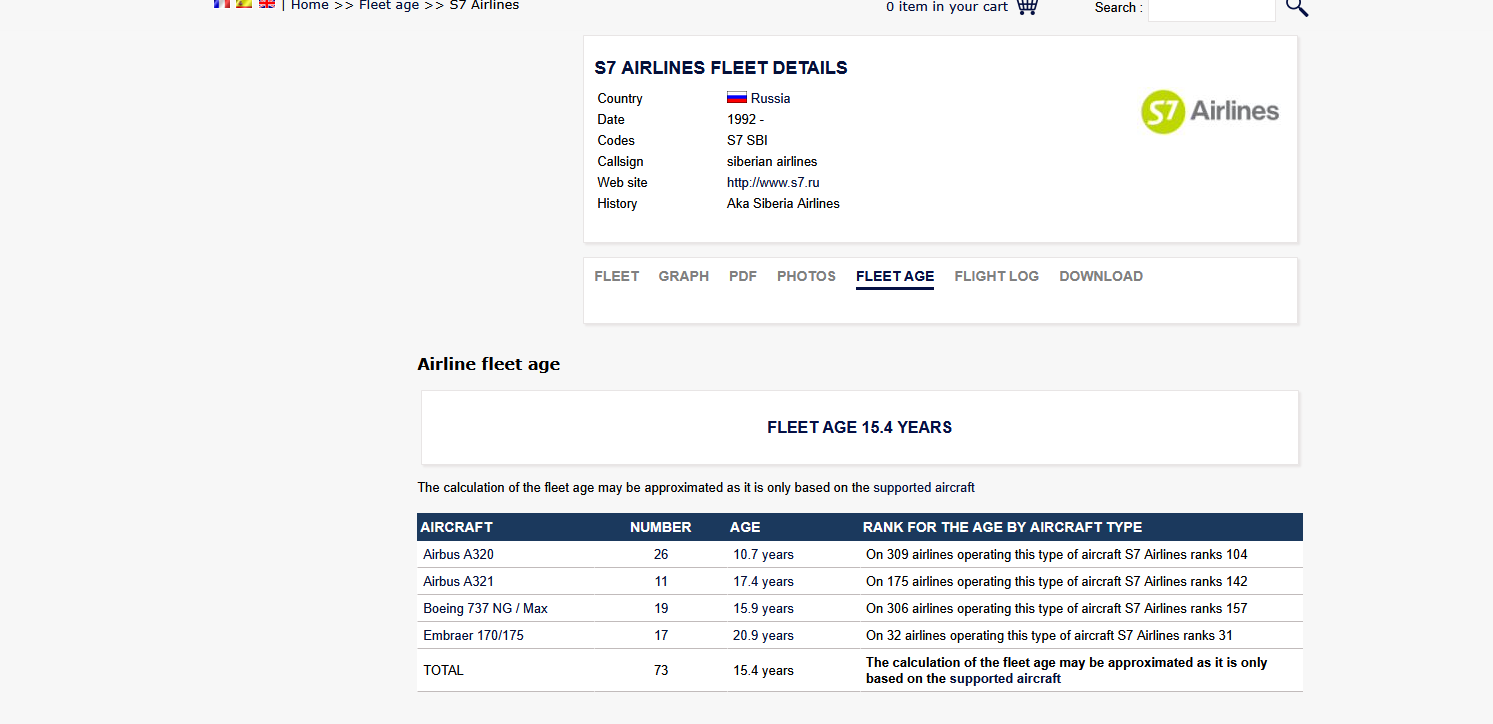Open the shopping cart icon
The height and width of the screenshot is (724, 1493).
[x=1027, y=6]
